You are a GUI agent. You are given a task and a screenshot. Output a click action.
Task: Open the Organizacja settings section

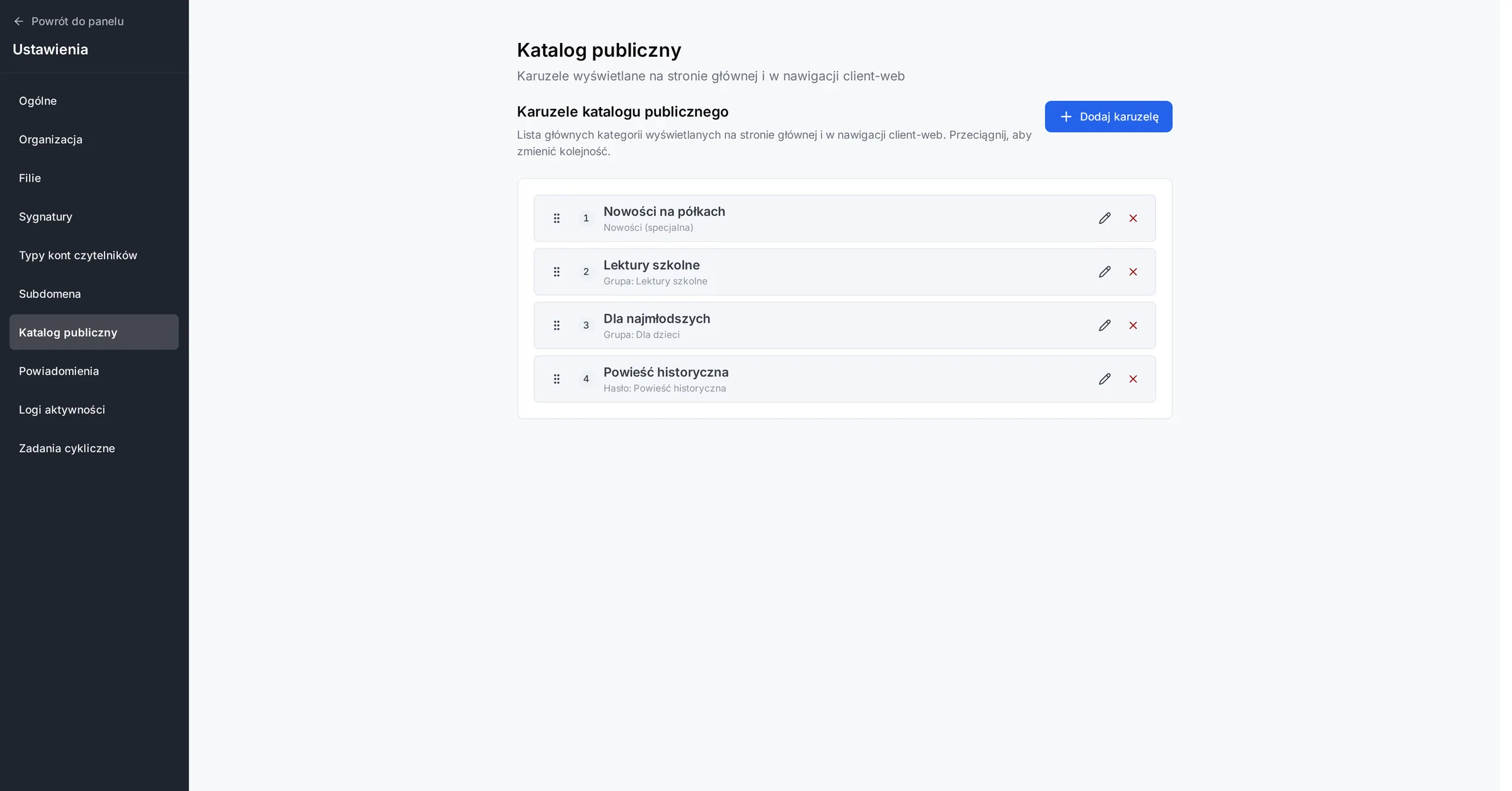(x=94, y=139)
